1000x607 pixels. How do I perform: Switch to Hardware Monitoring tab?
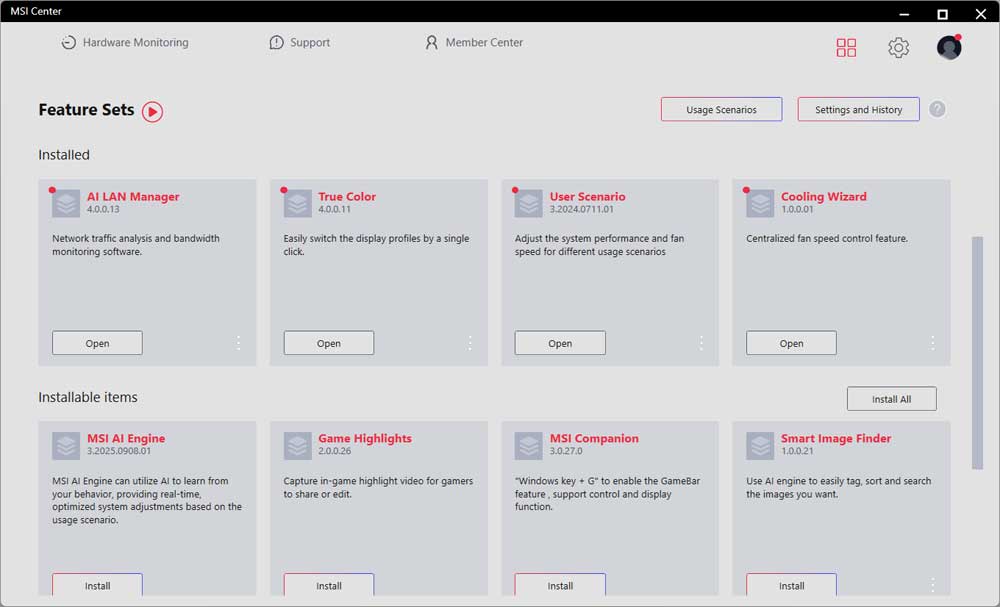(x=124, y=43)
